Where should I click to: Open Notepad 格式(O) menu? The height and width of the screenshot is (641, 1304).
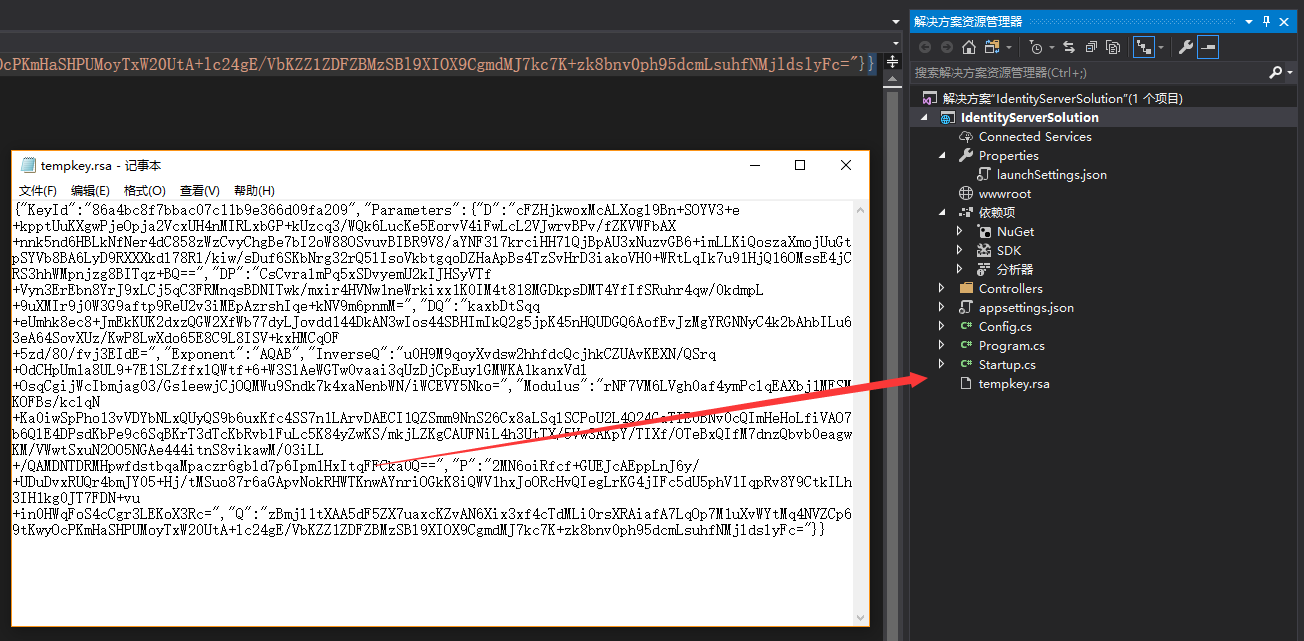tap(144, 190)
